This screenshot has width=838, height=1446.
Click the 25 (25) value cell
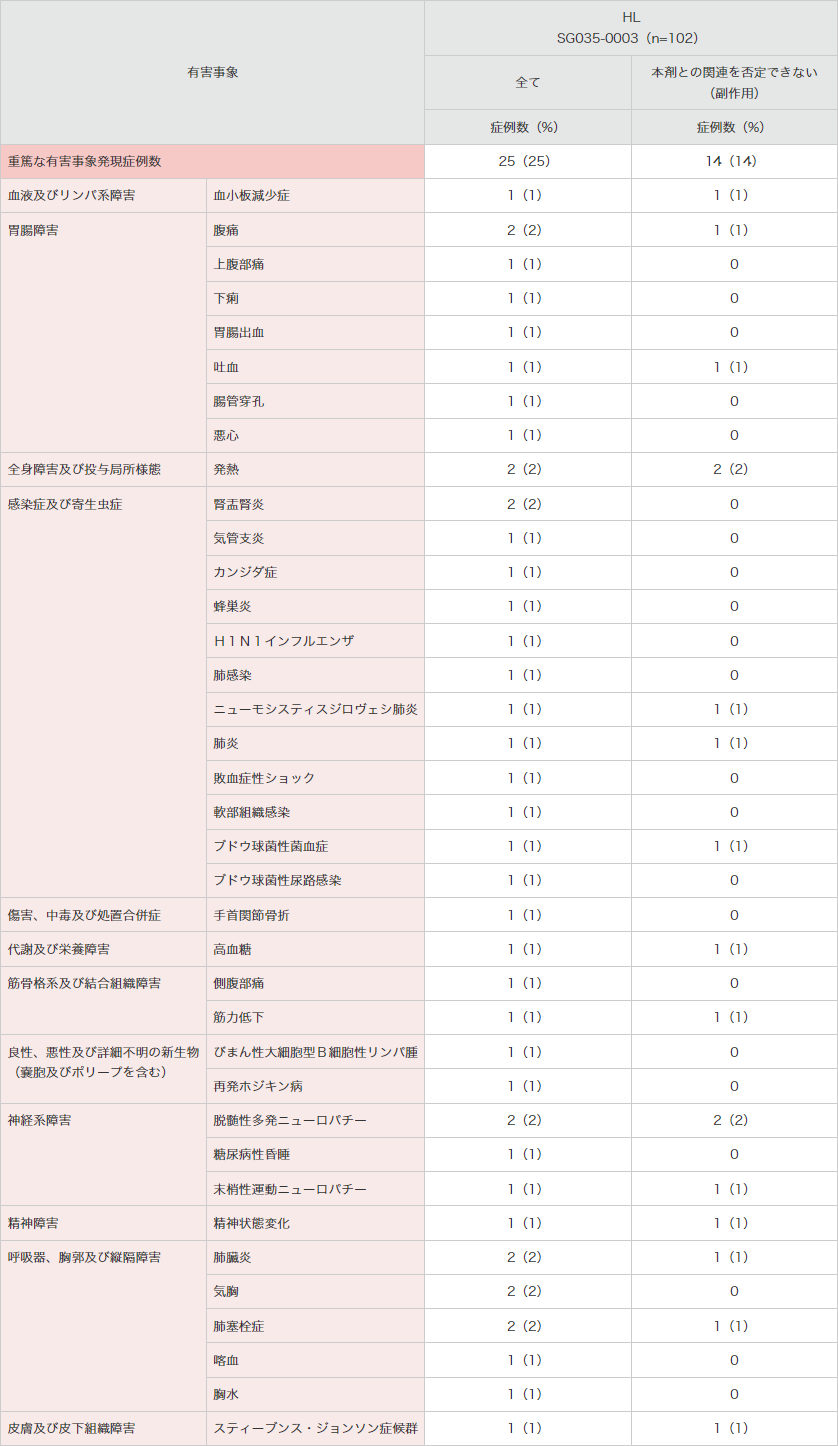(528, 161)
